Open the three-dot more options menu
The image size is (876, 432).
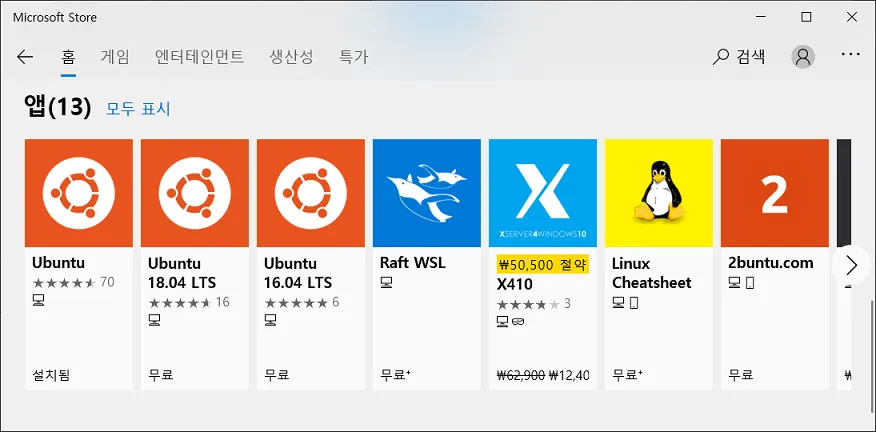850,54
